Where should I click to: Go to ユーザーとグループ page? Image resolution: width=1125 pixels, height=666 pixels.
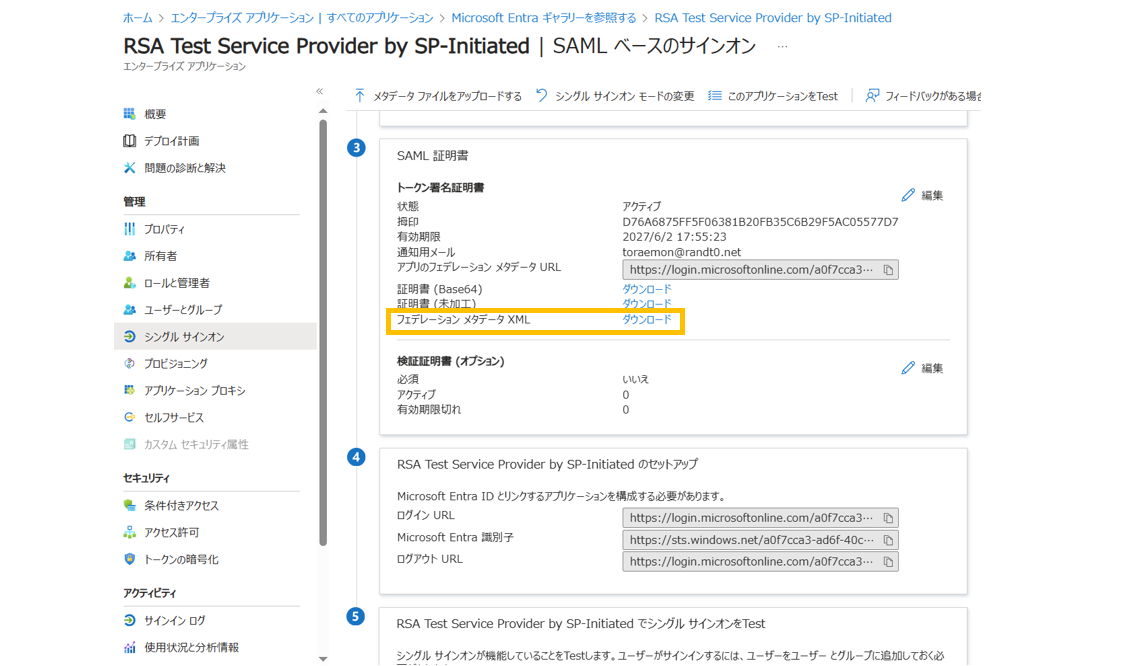coord(183,310)
